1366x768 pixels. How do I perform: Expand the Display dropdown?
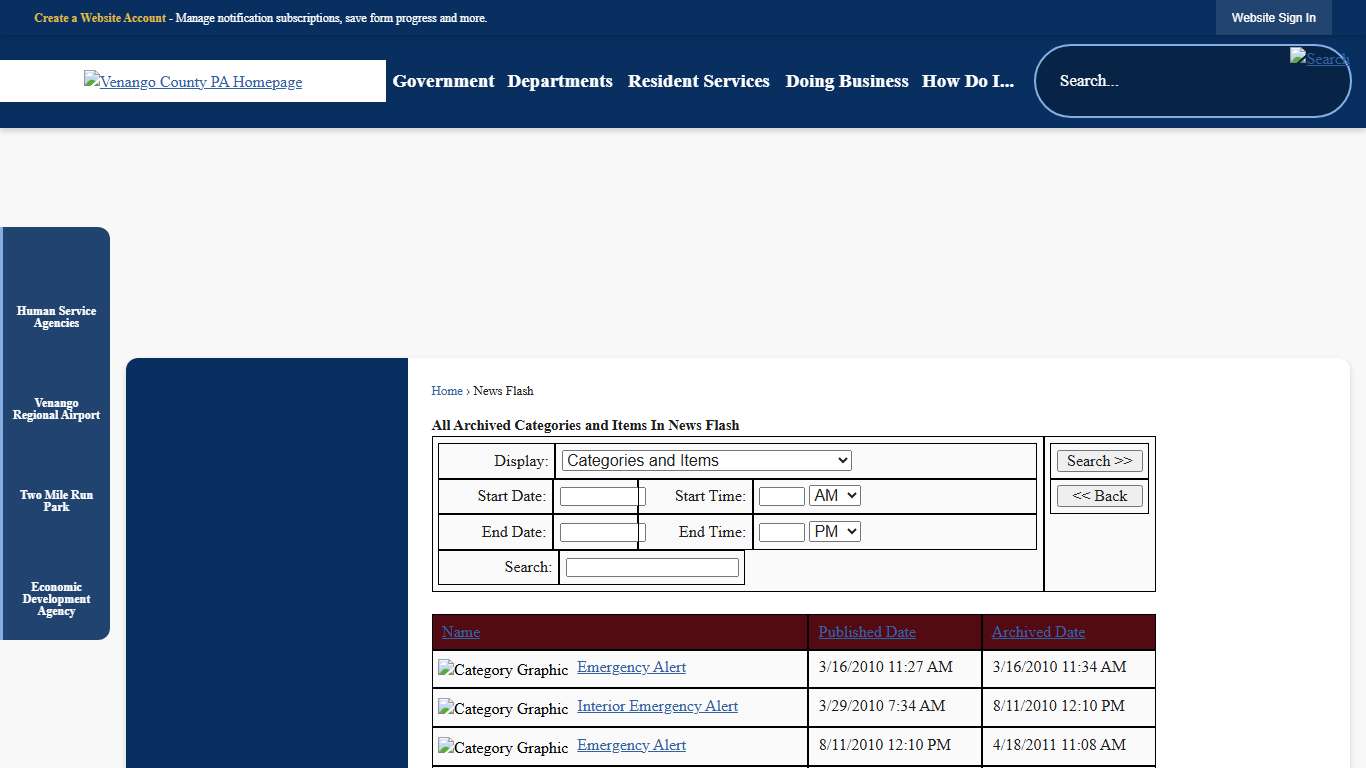[x=706, y=461]
